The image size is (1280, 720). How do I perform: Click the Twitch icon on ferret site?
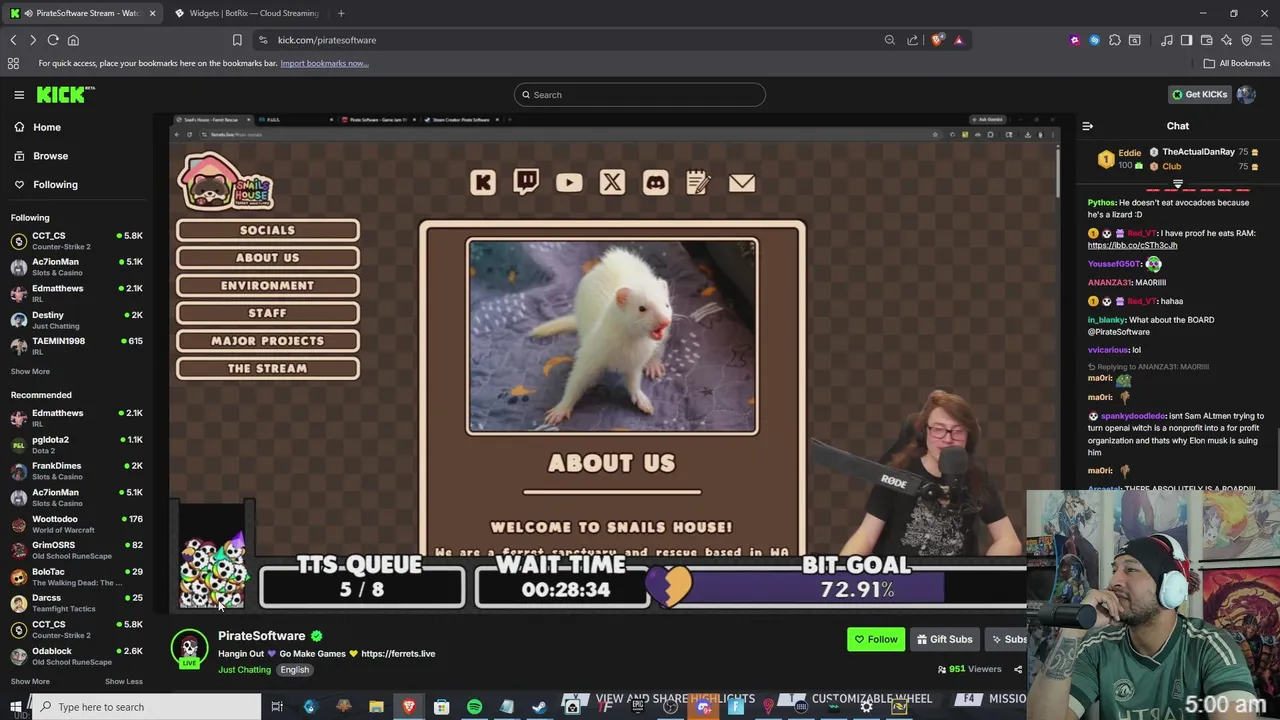coord(526,181)
